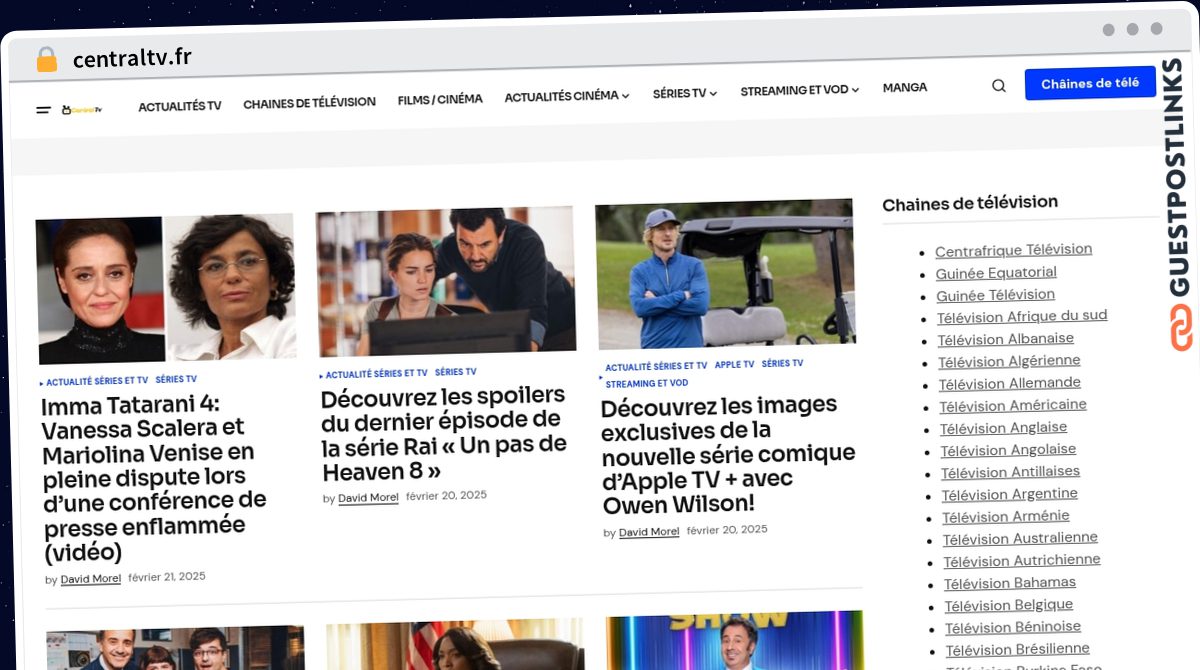
Task: Open the Actualités TV menu item
Action: (180, 106)
